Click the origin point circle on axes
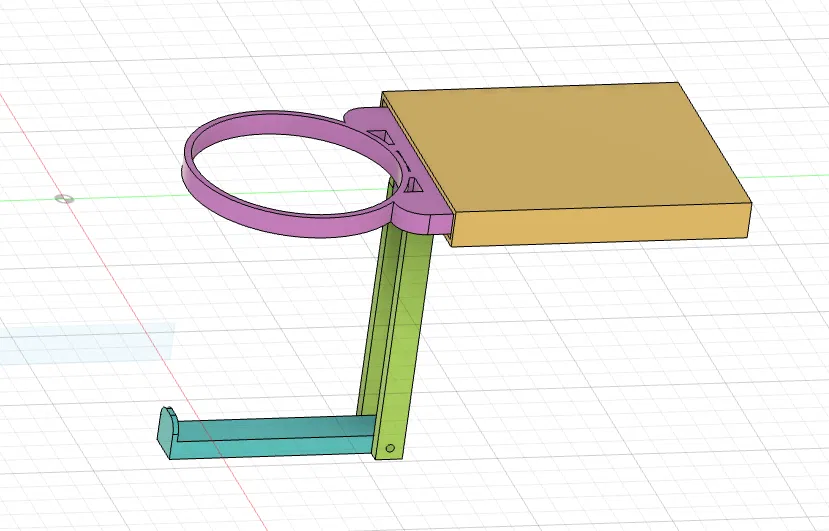Image resolution: width=829 pixels, height=531 pixels. tap(65, 199)
